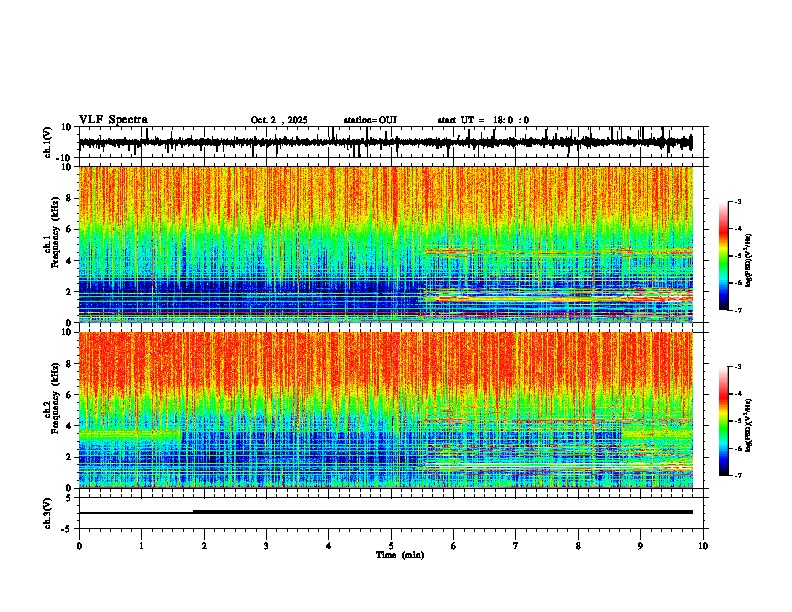The image size is (792, 612).
Task: Click the time axis tick label "5"
Action: tap(391, 546)
